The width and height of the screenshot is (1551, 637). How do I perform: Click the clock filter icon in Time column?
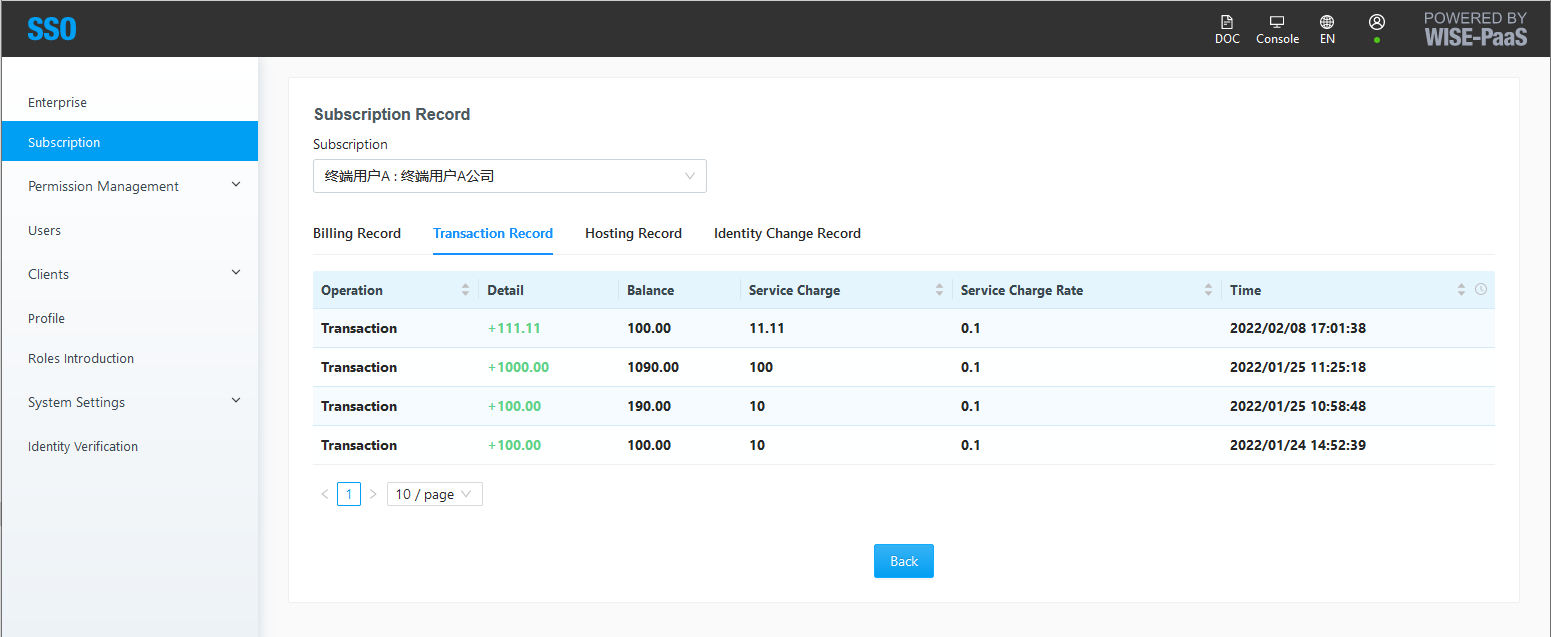coord(1481,290)
